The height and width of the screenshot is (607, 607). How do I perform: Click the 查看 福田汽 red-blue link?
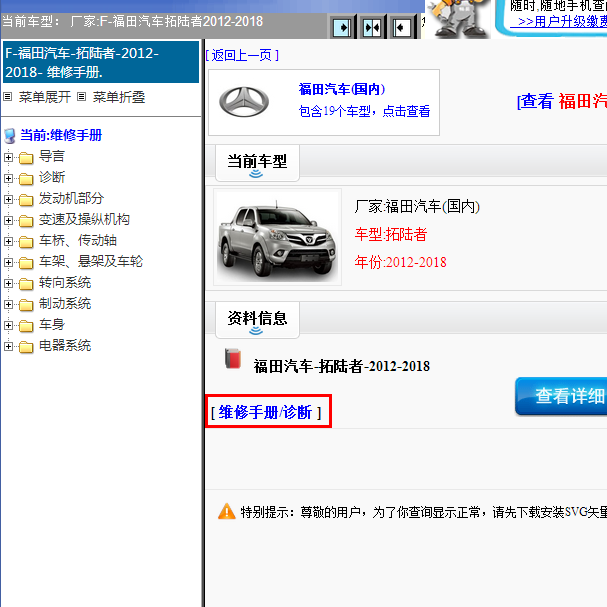pyautogui.click(x=562, y=101)
